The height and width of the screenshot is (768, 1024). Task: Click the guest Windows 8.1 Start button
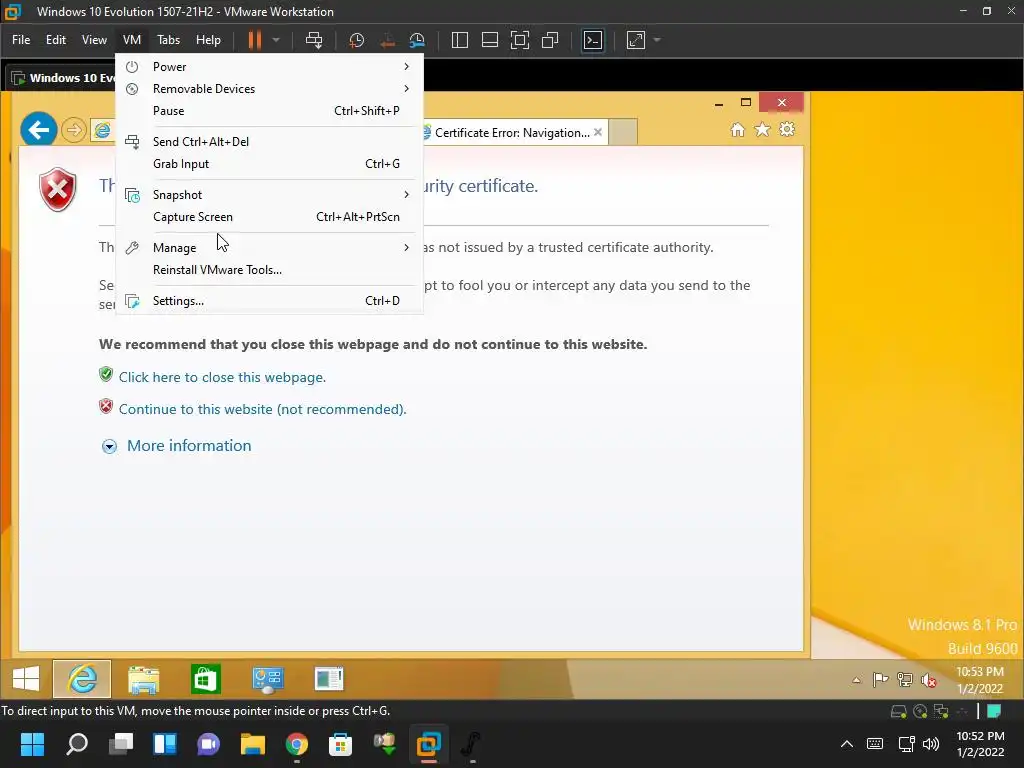pos(26,679)
